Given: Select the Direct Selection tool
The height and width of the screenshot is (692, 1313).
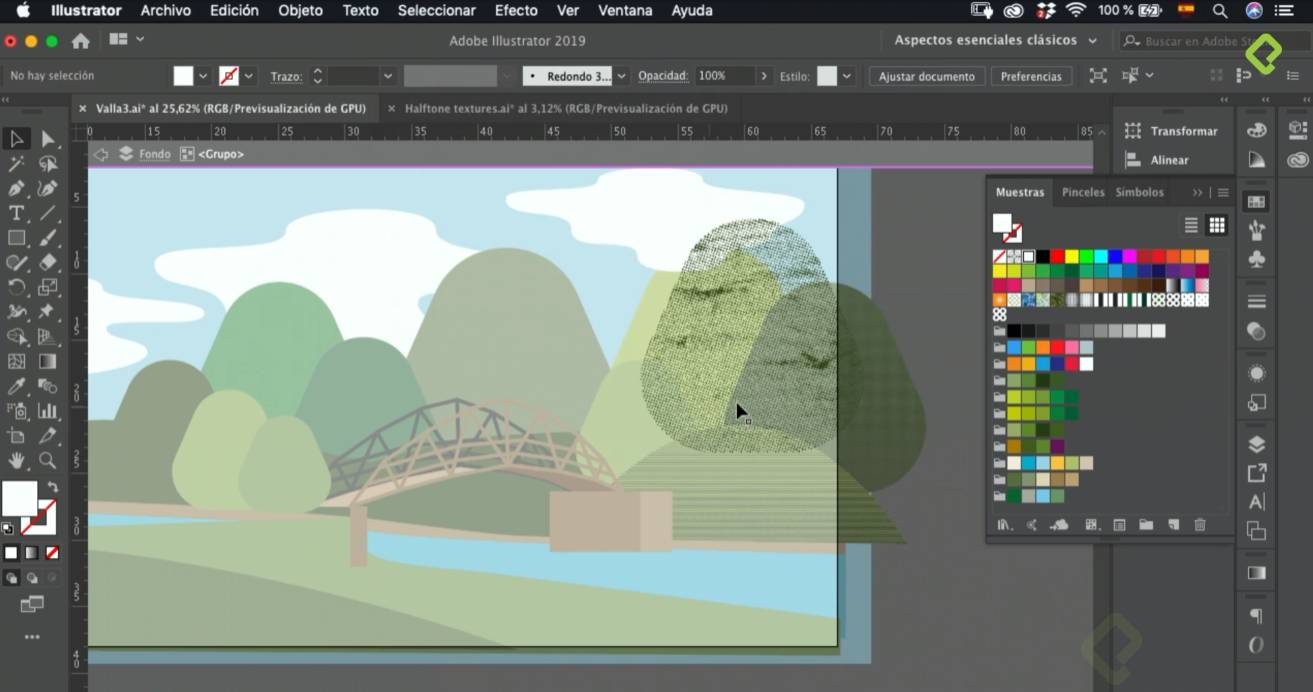Looking at the screenshot, I should (47, 139).
